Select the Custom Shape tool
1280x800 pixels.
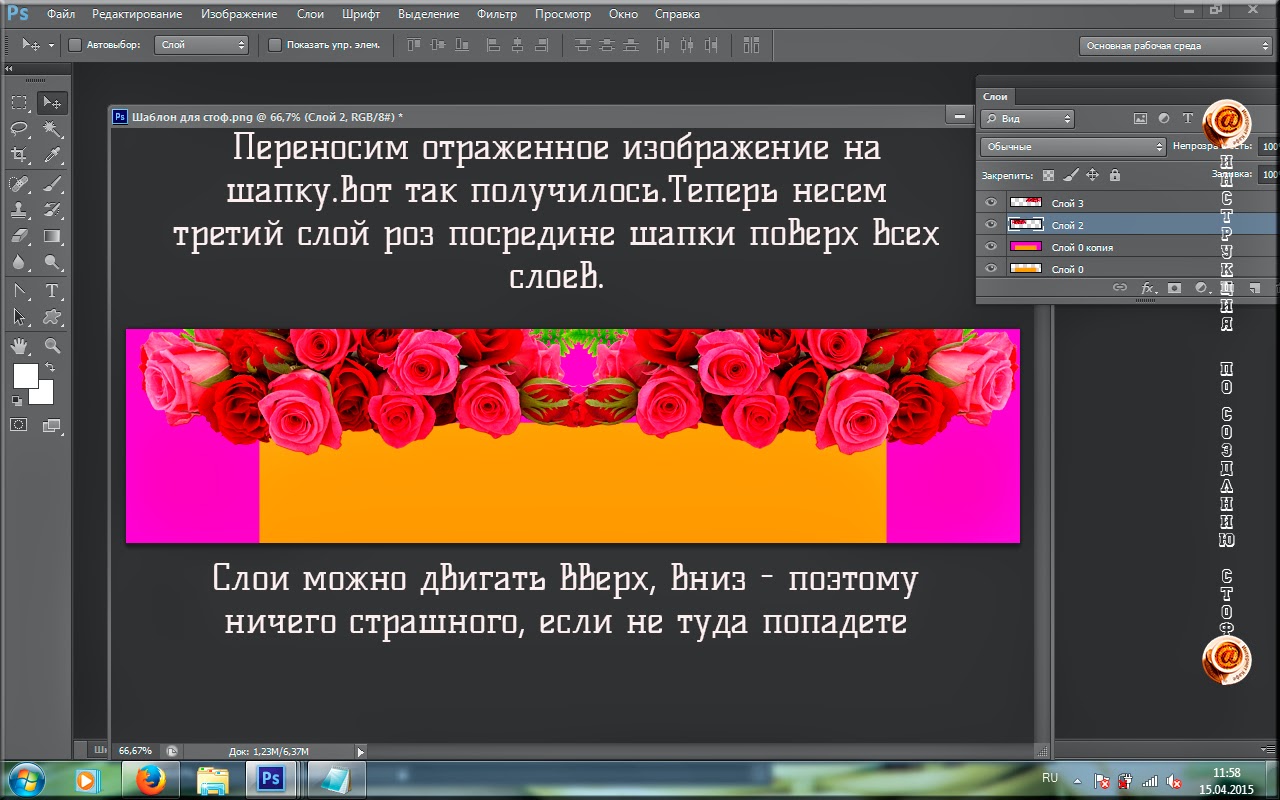coord(52,317)
